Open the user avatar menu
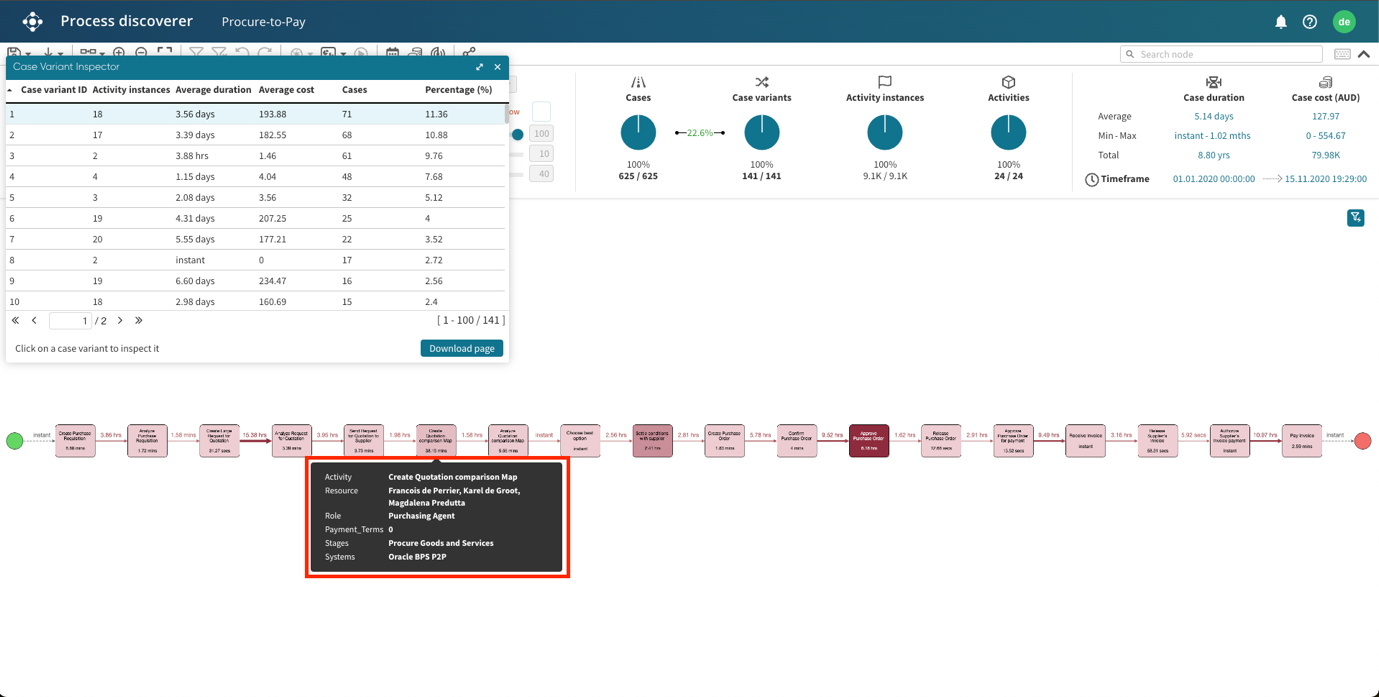The image size is (1379, 697). coord(1344,21)
